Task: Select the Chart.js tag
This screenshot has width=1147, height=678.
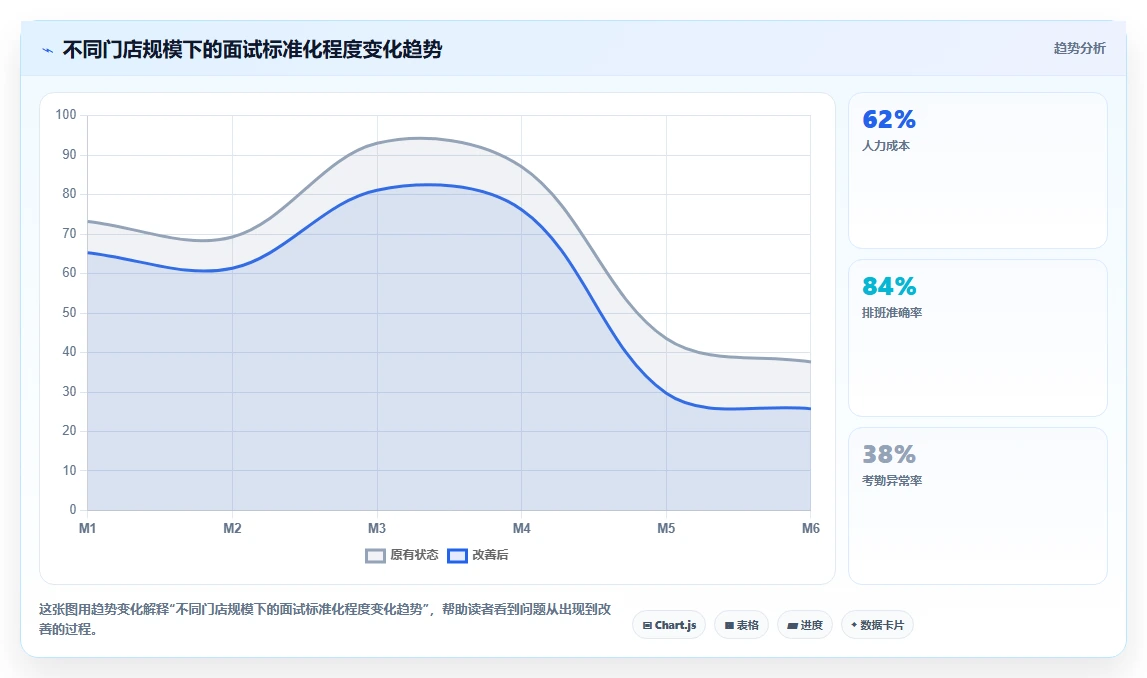Action: tap(669, 625)
